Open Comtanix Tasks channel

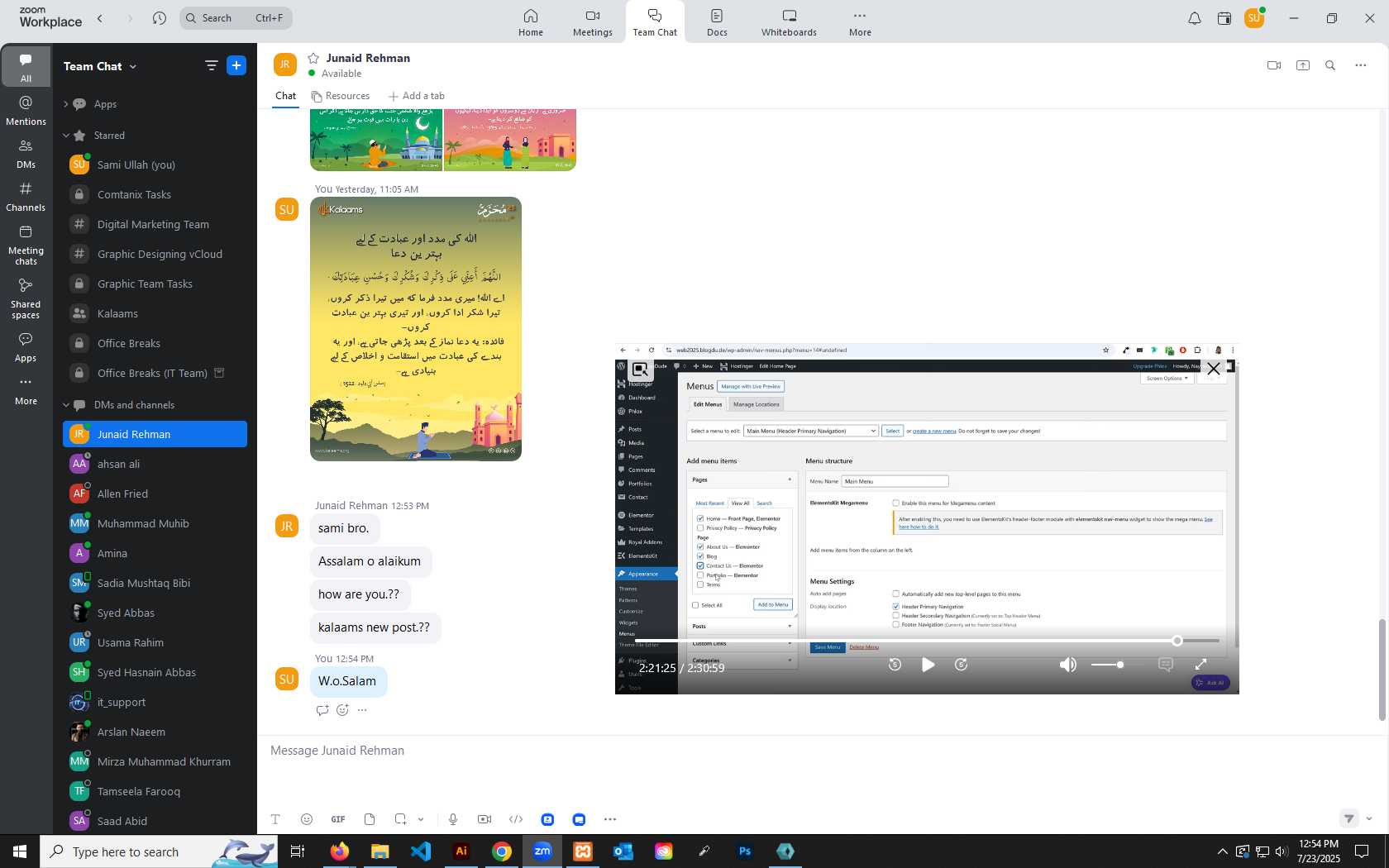[x=155, y=195]
